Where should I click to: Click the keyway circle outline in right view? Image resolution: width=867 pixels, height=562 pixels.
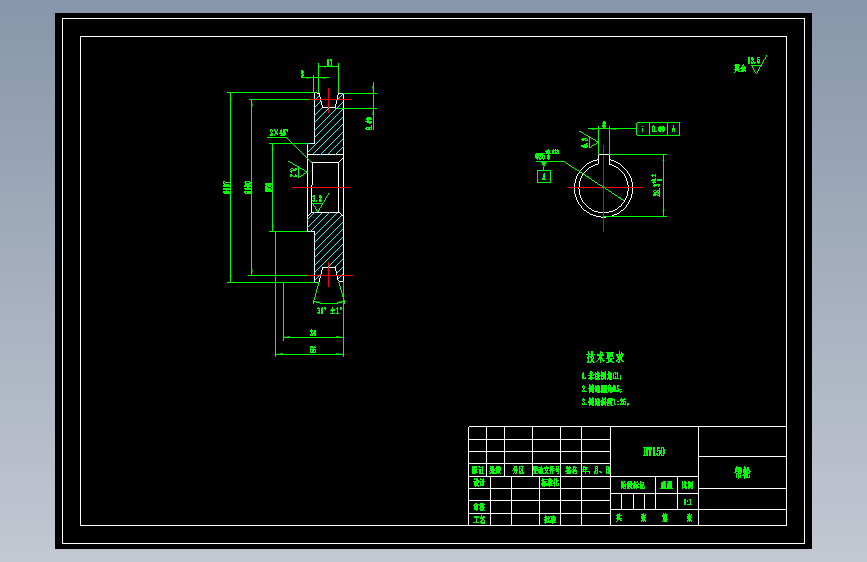[x=603, y=188]
